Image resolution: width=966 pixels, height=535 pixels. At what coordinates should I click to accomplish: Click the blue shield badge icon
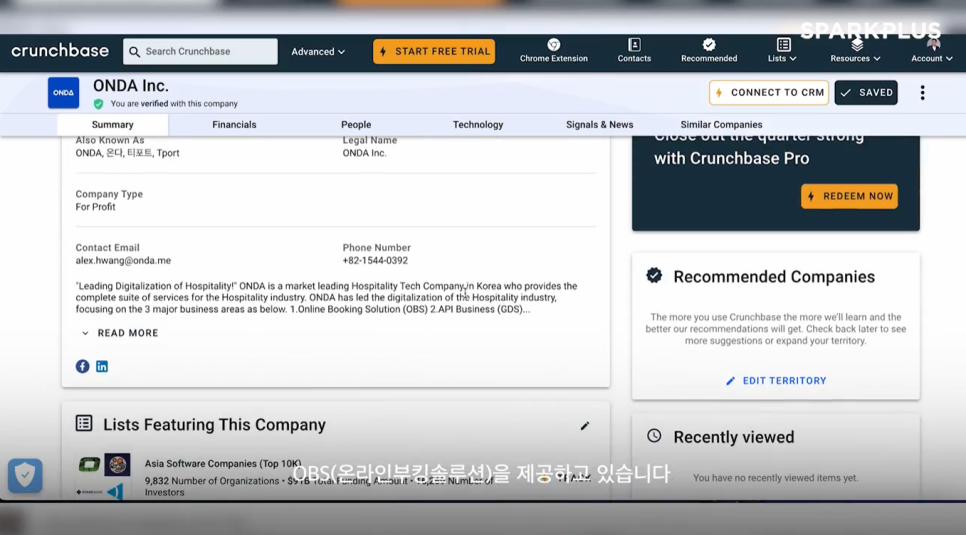click(25, 475)
